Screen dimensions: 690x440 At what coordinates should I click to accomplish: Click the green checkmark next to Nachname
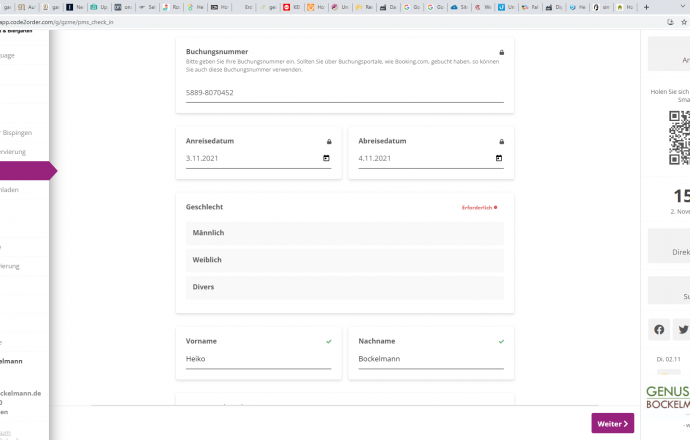501,341
